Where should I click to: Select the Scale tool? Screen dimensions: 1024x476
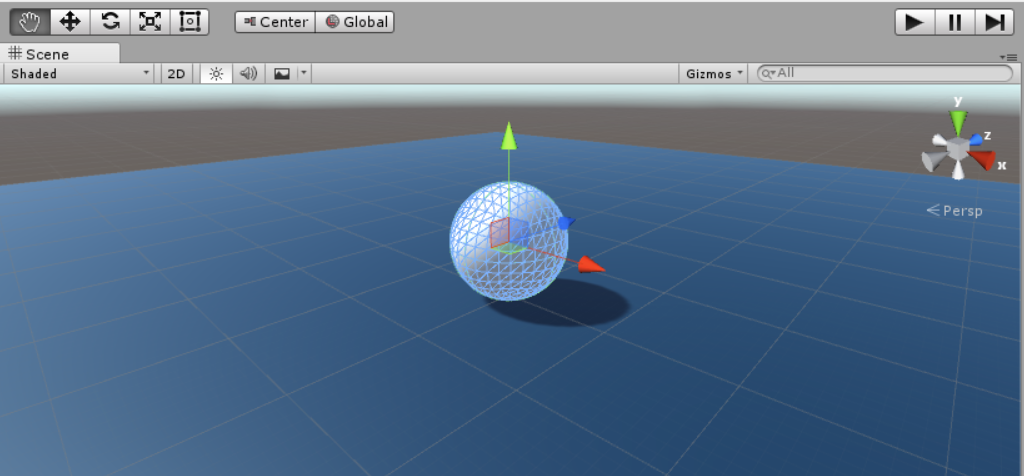click(x=150, y=22)
